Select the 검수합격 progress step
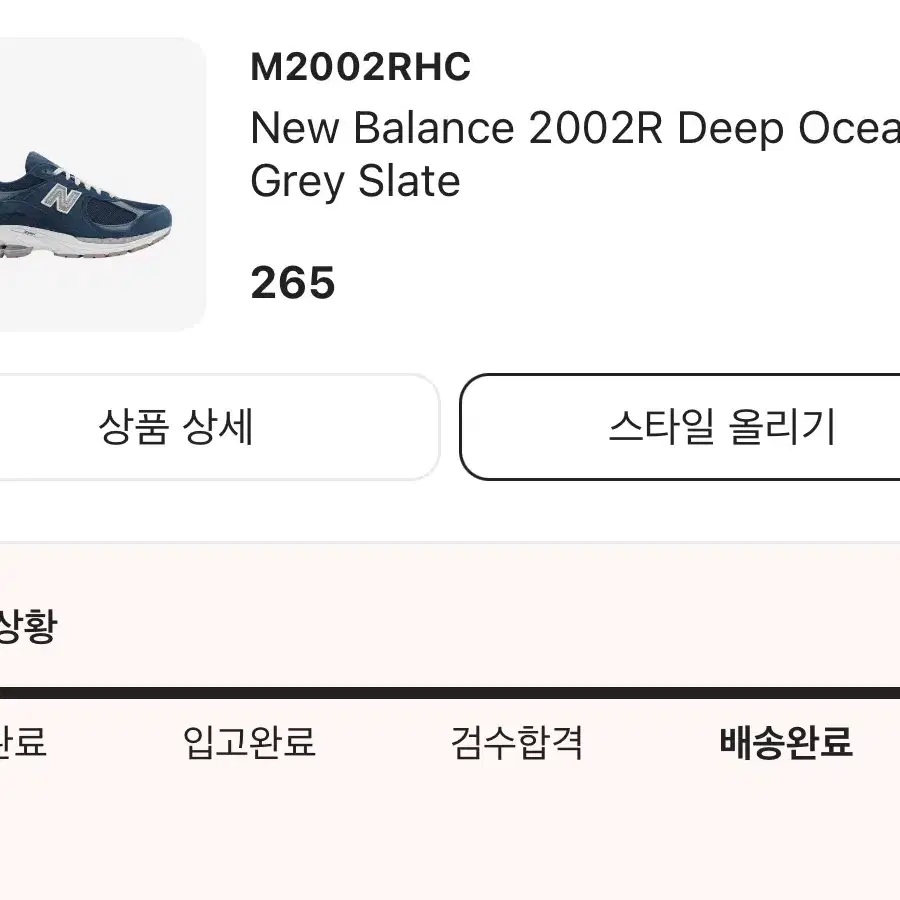 point(517,742)
